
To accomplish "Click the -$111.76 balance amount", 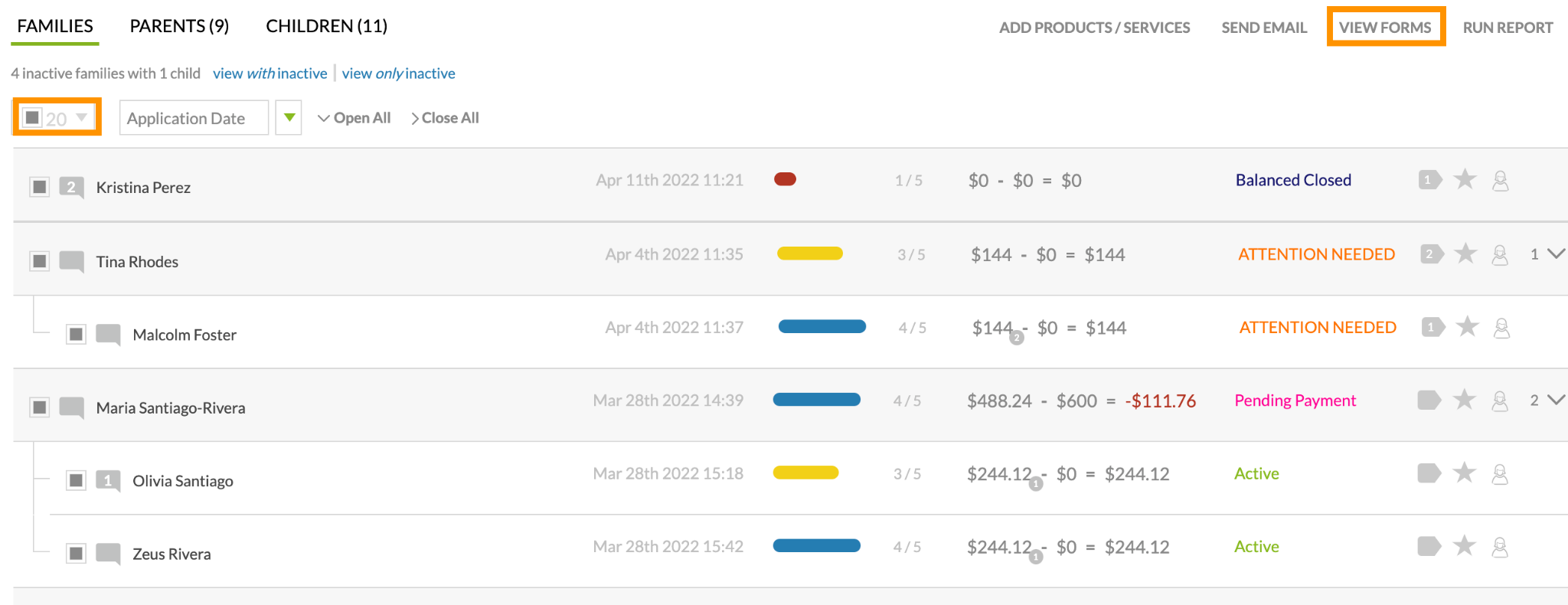I will point(1160,401).
